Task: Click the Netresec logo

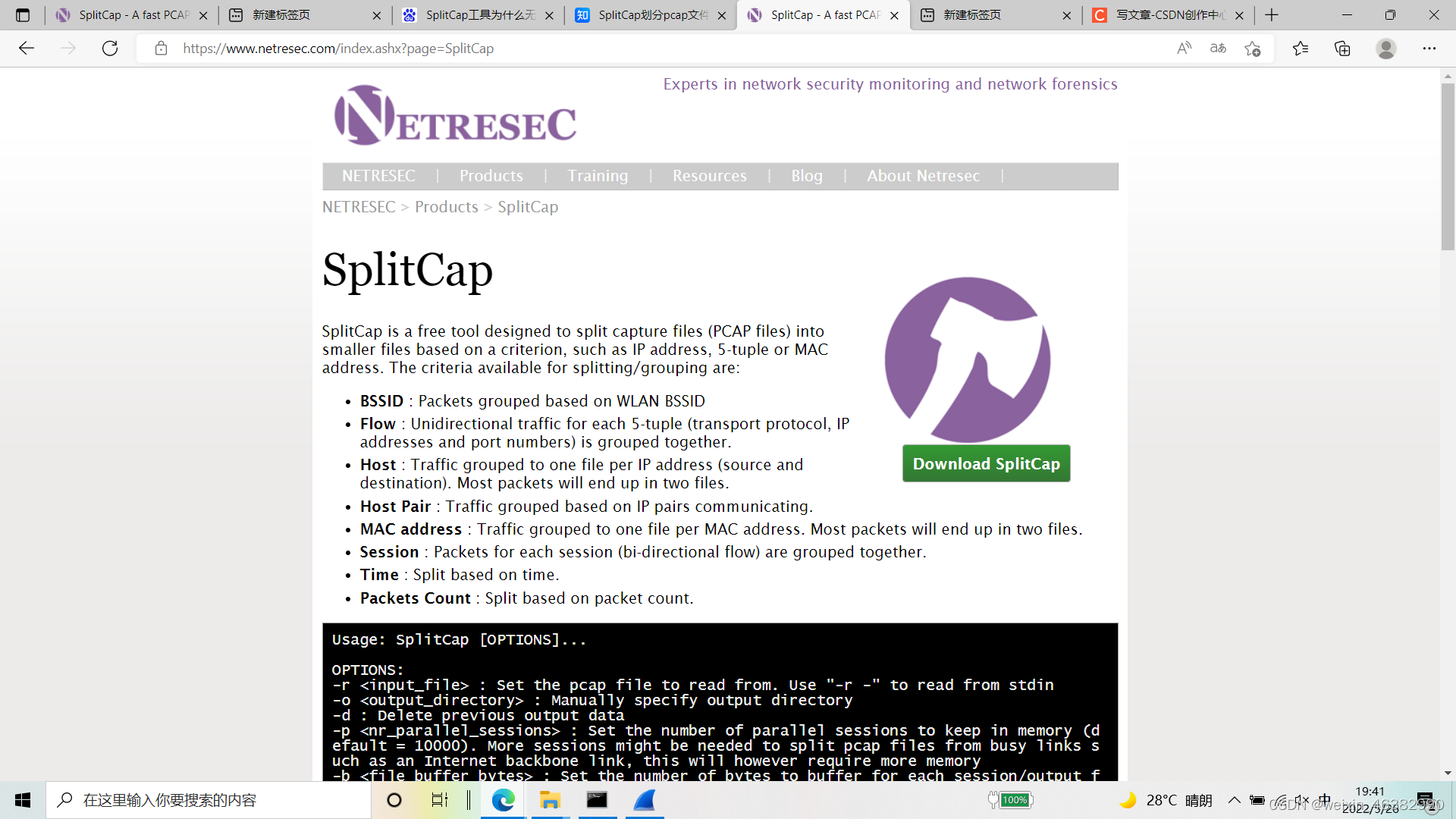Action: (453, 115)
